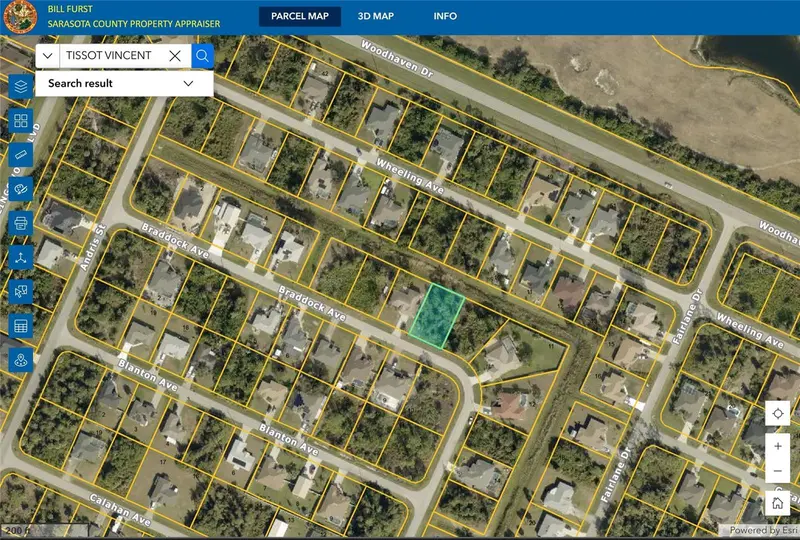800x540 pixels.
Task: Open the INFO tab
Action: coord(445,16)
